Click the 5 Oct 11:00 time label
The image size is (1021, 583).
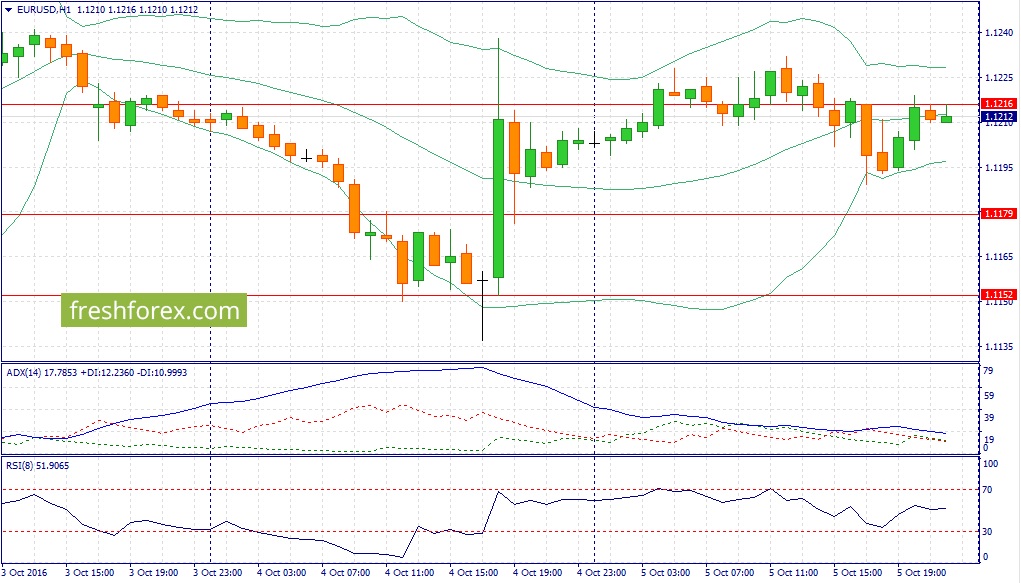pyautogui.click(x=794, y=573)
